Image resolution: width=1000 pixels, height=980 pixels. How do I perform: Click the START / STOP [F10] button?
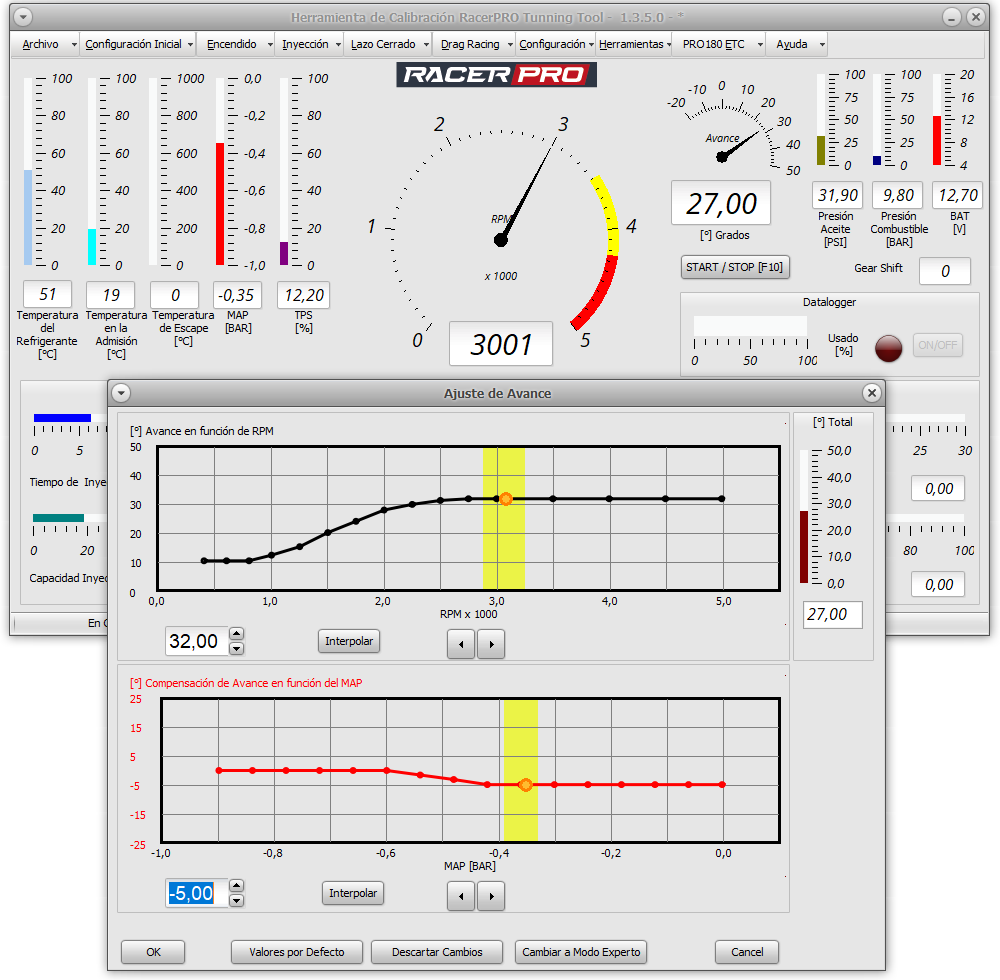pyautogui.click(x=735, y=267)
